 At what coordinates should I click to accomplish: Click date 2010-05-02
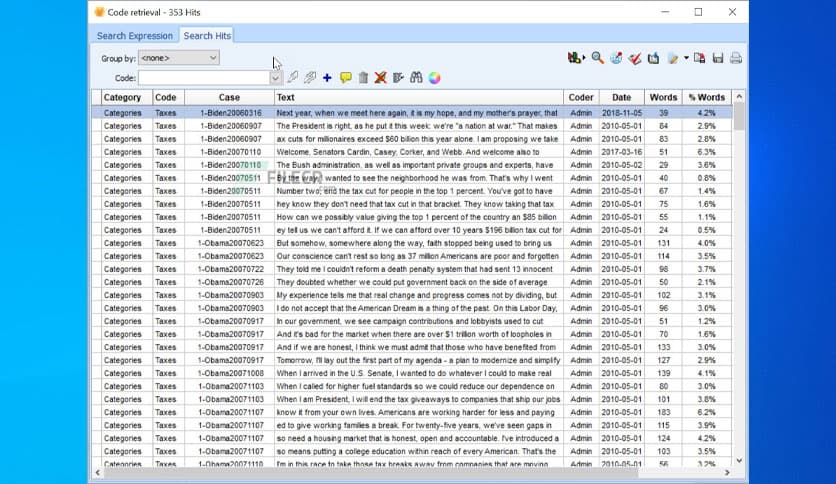622,165
